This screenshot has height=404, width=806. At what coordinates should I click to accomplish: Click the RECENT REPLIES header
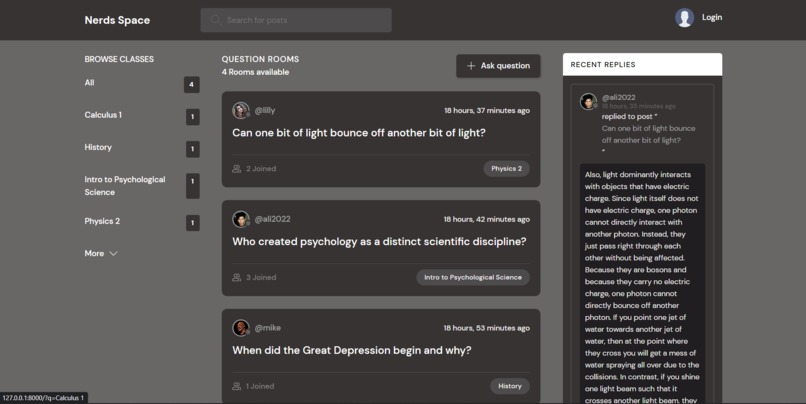pos(643,64)
